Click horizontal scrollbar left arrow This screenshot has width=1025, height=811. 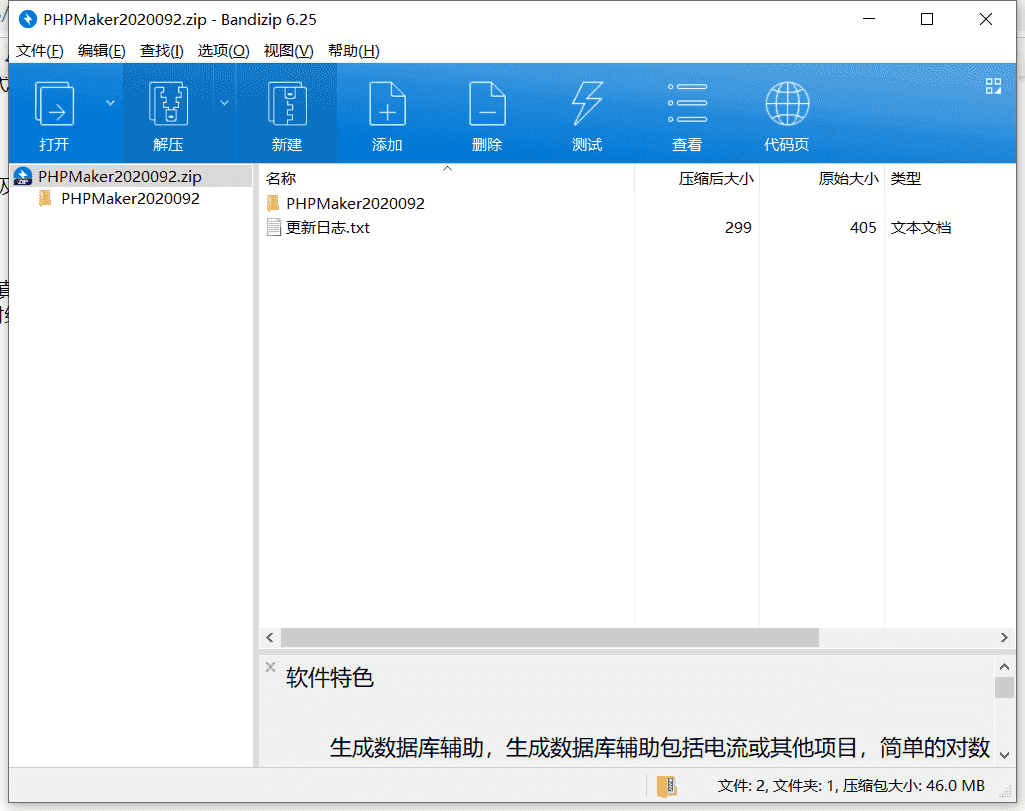270,637
